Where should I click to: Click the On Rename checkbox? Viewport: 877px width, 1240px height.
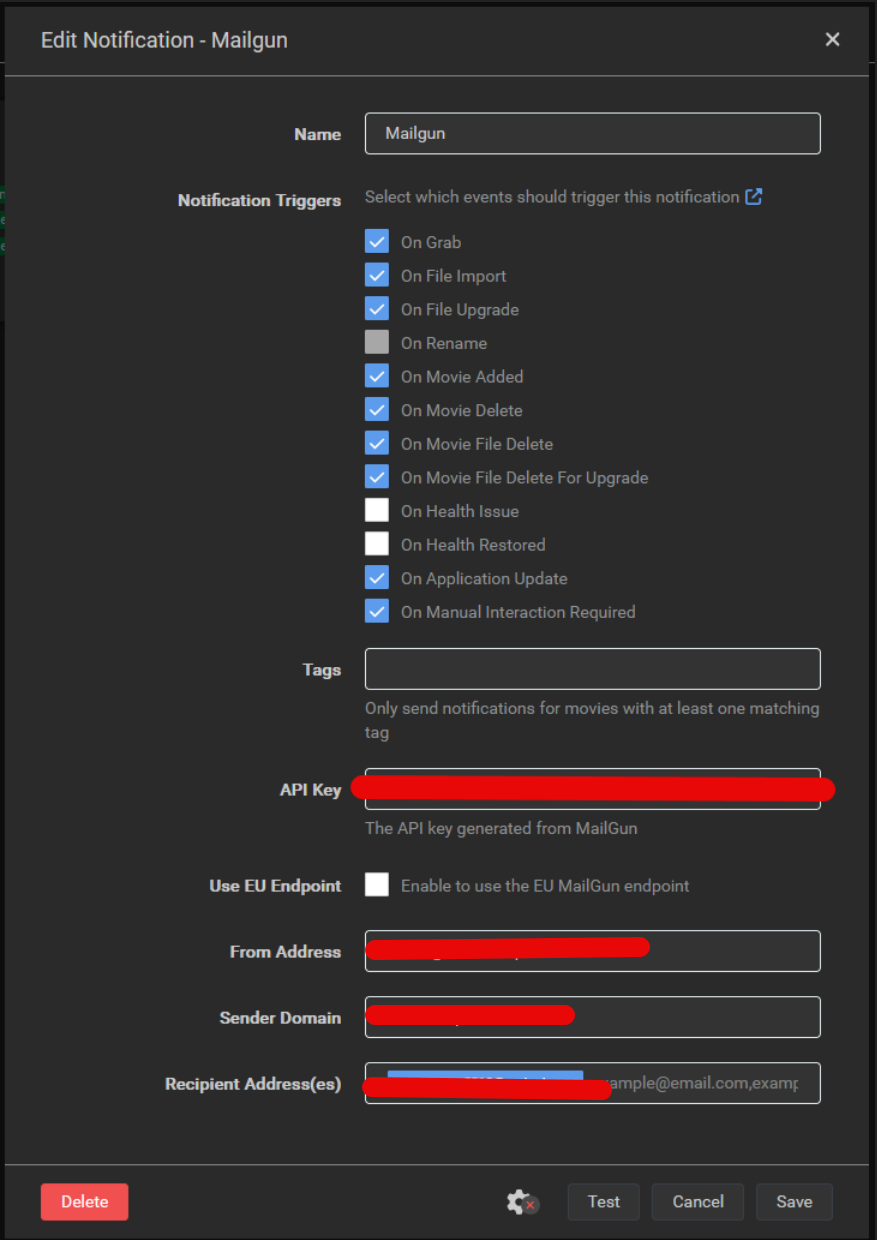pyautogui.click(x=377, y=343)
